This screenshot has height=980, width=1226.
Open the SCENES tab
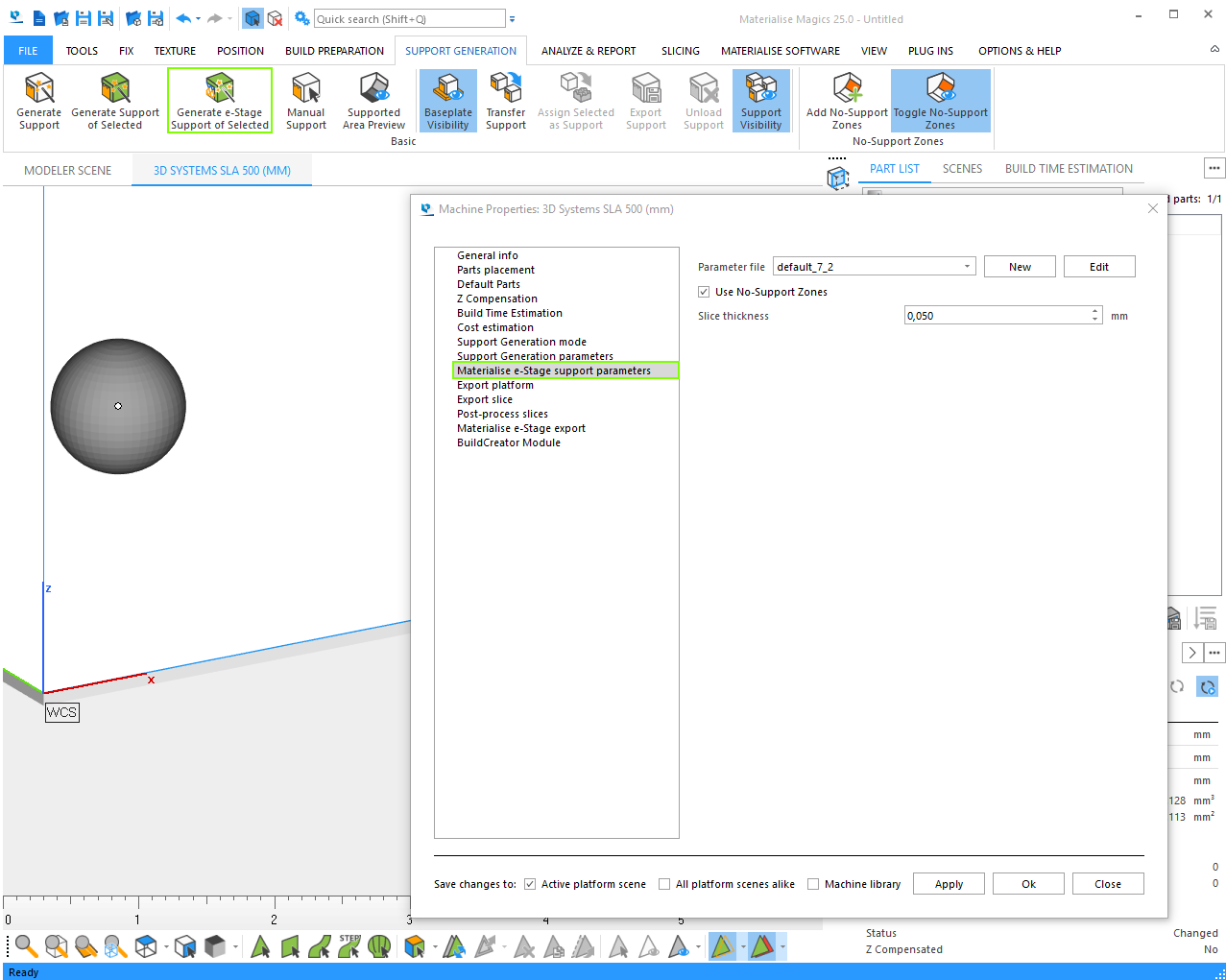pos(961,168)
